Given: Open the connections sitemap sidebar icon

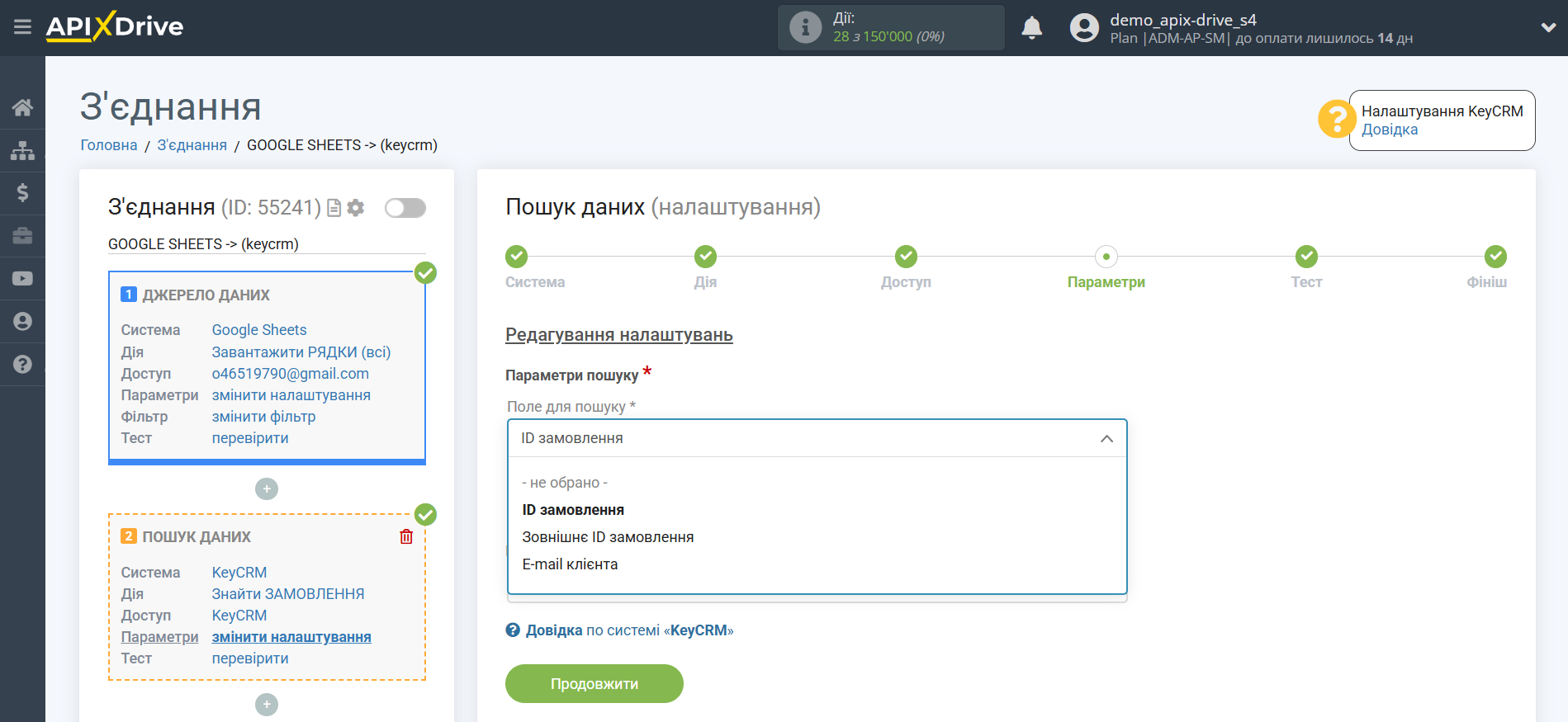Looking at the screenshot, I should (22, 150).
